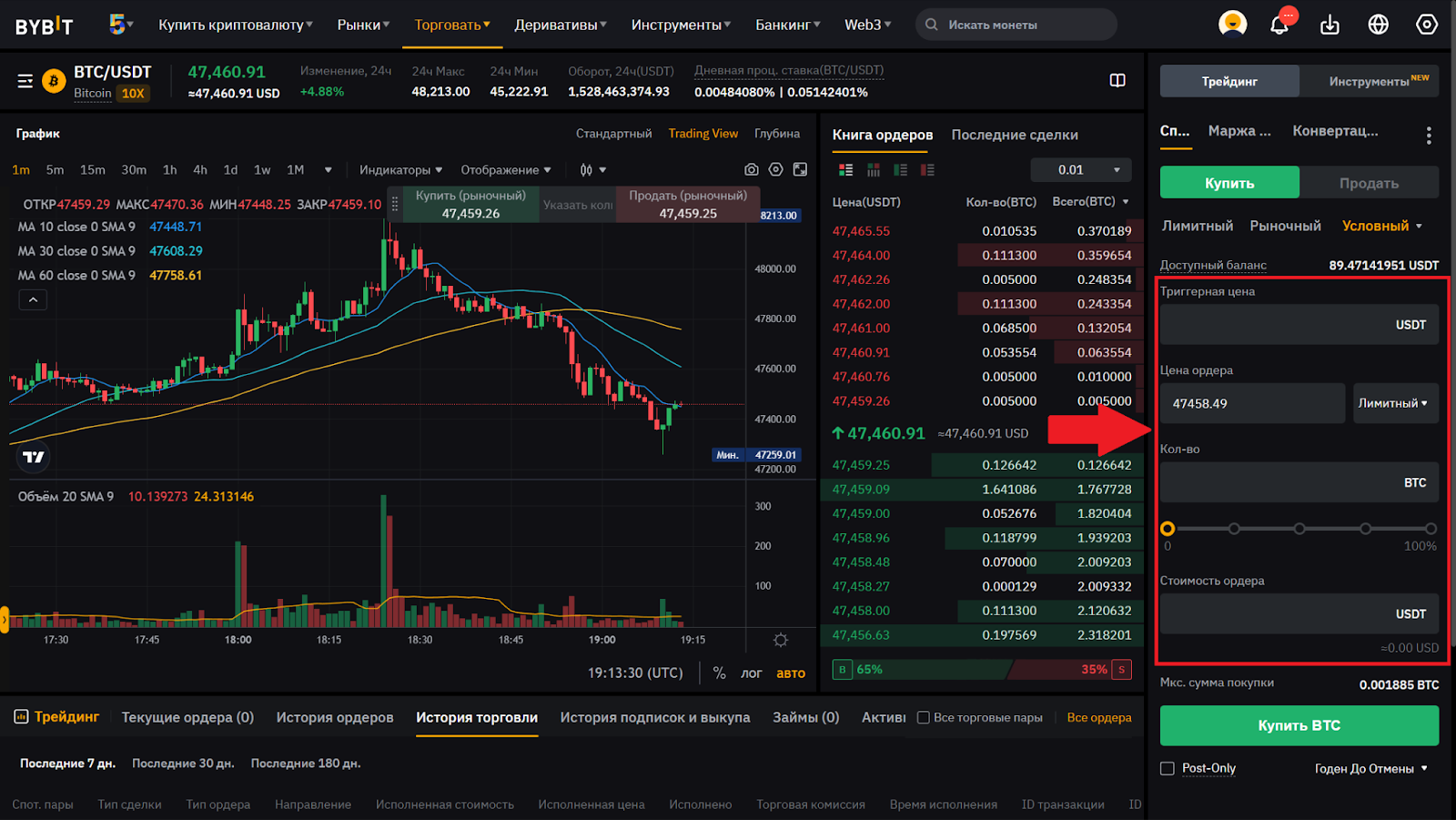Click the Bybit logo
The width and height of the screenshot is (1456, 820).
[44, 25]
